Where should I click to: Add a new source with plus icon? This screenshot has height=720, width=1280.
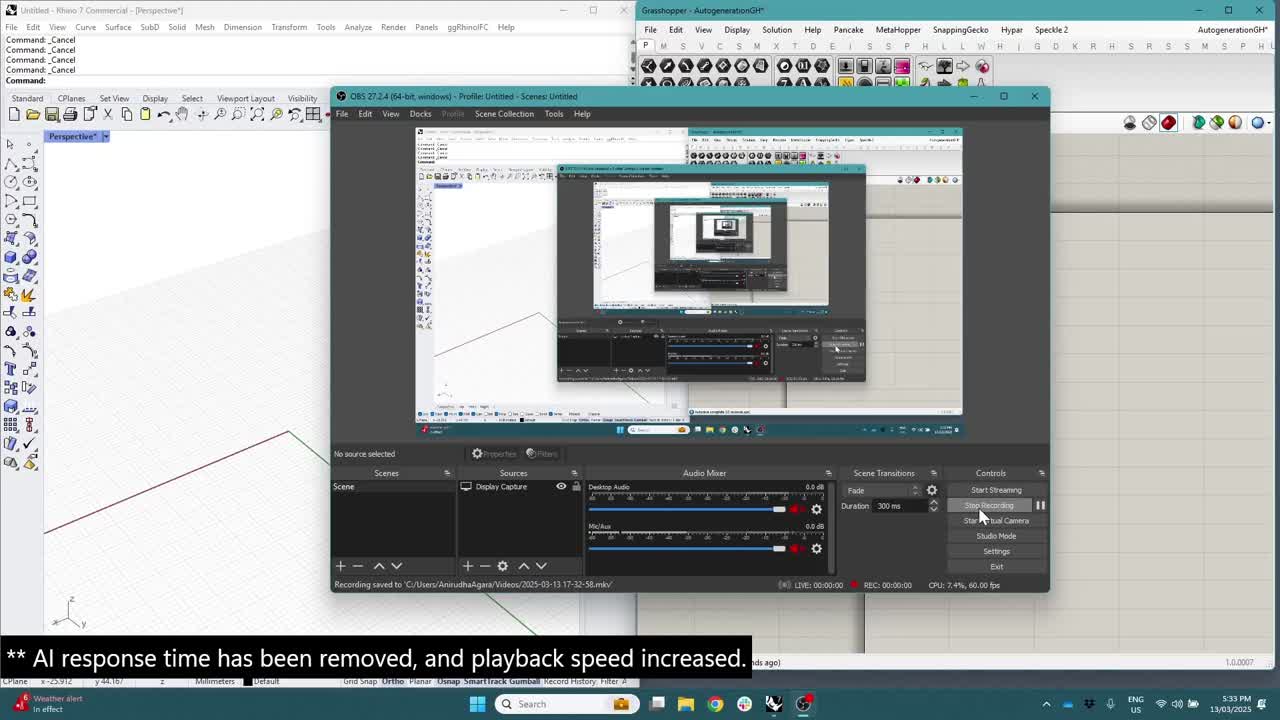tap(467, 566)
